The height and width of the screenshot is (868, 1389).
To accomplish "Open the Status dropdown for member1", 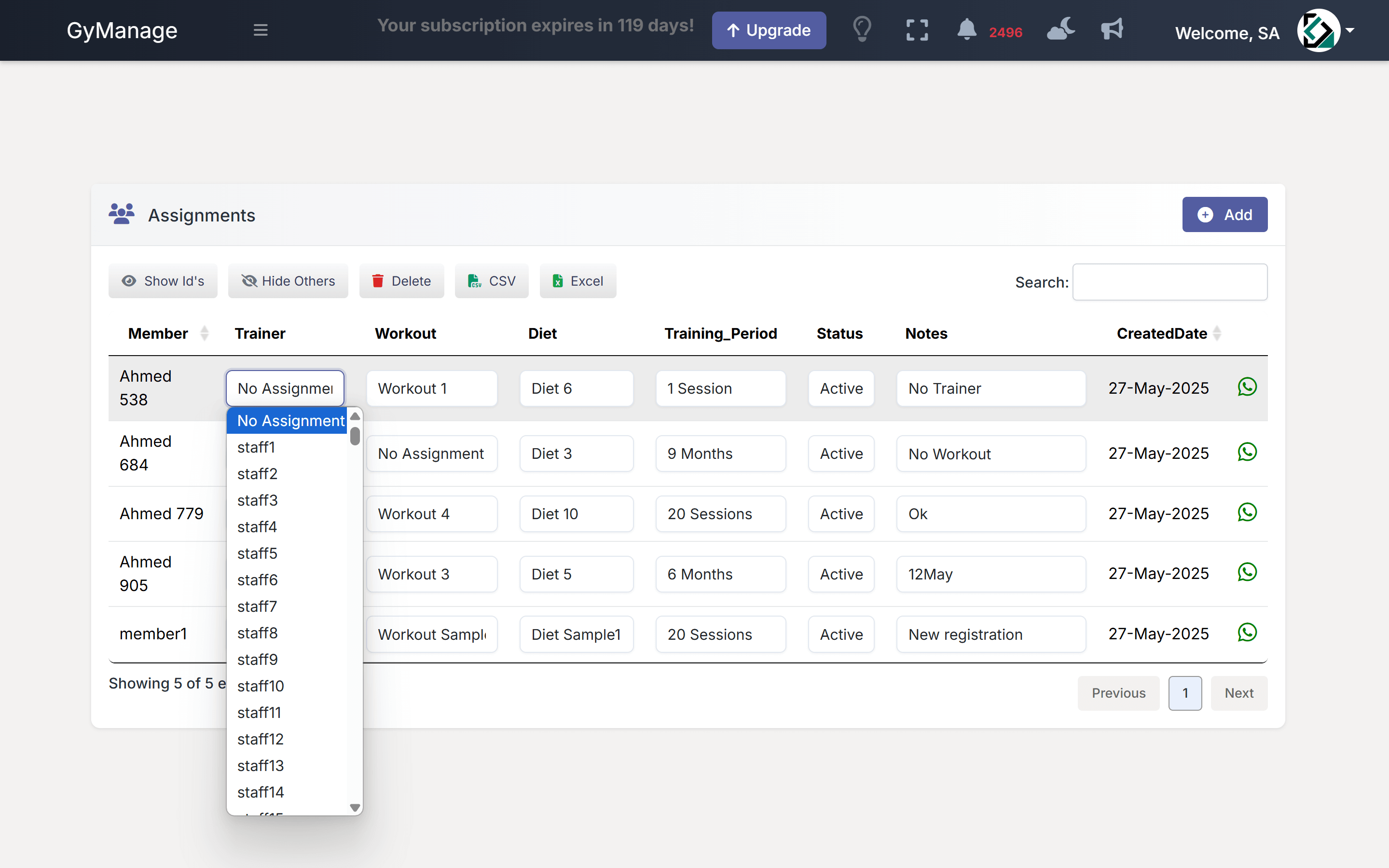I will [841, 634].
